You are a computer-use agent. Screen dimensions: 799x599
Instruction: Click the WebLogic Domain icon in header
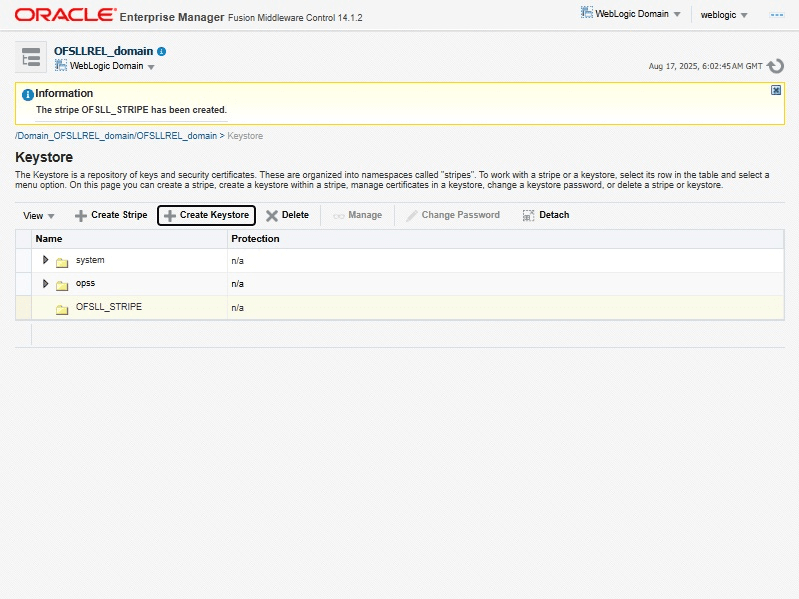click(x=587, y=13)
